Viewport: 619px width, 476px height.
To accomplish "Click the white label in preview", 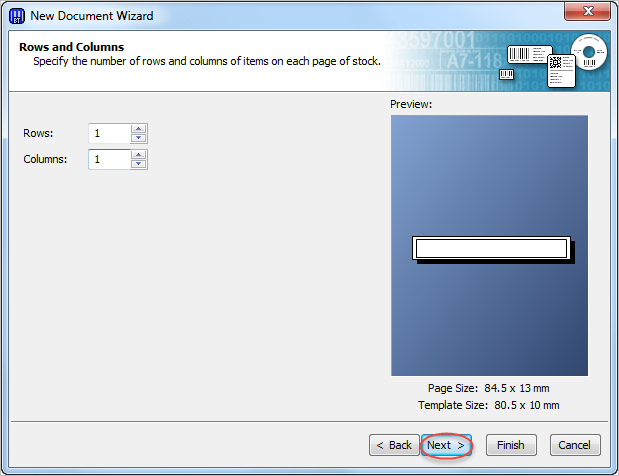I will pyautogui.click(x=491, y=248).
